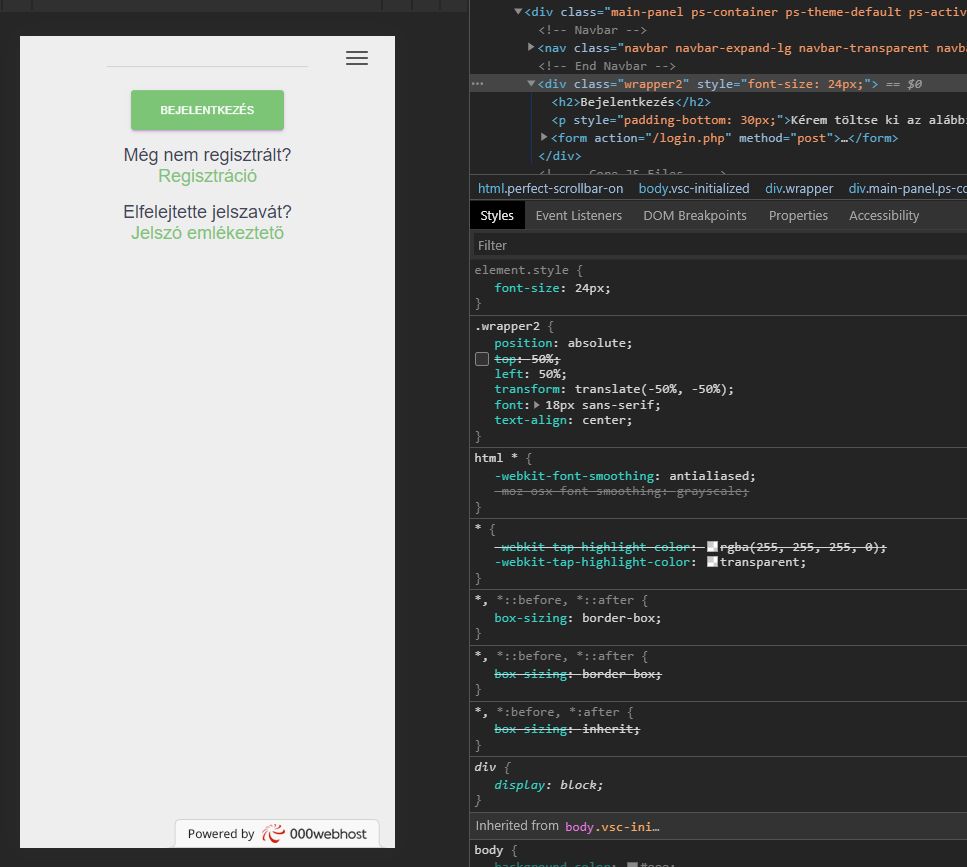This screenshot has height=867, width=967.
Task: Click the body background-color swatch
Action: (632, 865)
